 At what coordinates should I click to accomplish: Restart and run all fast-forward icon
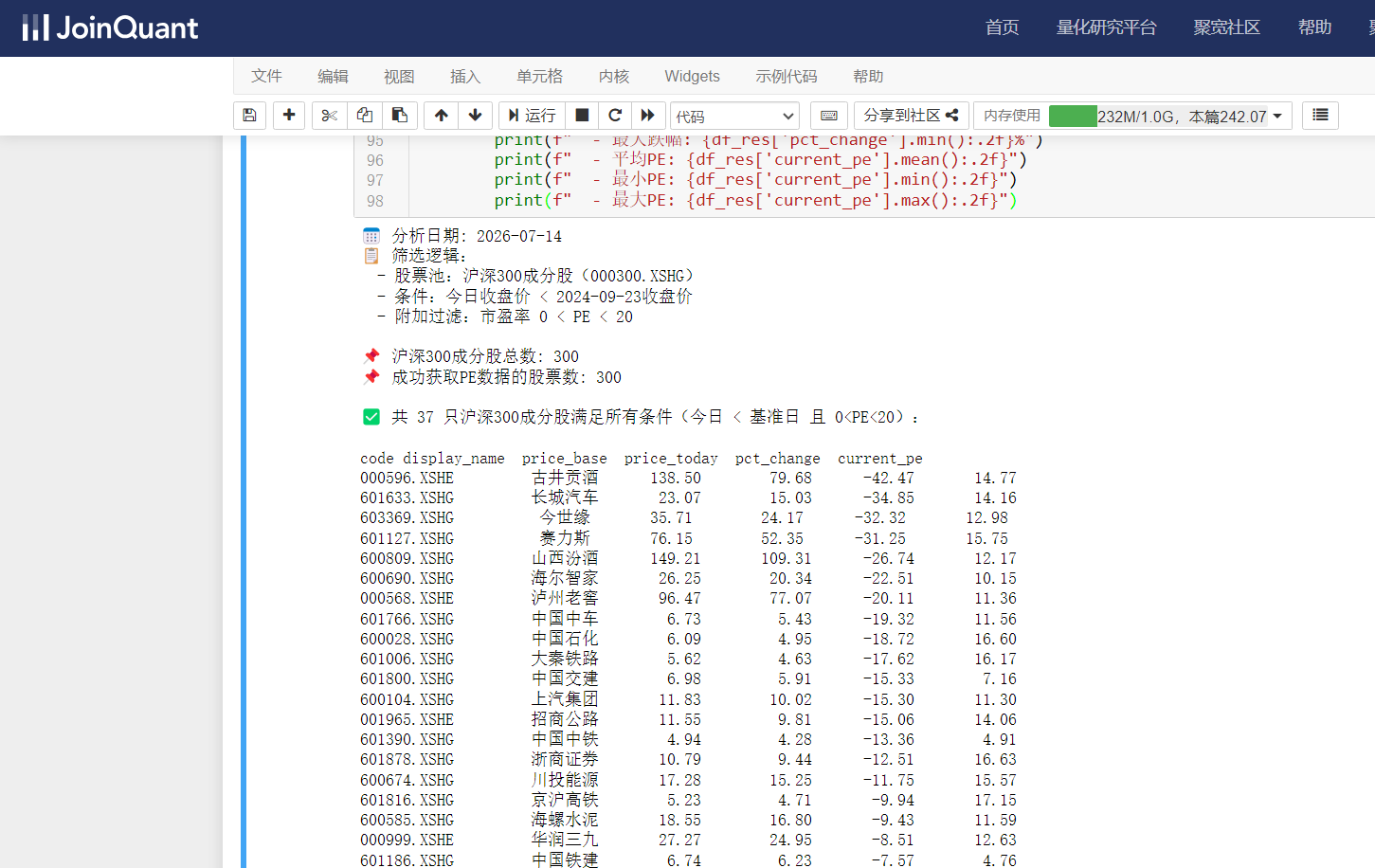(x=648, y=115)
